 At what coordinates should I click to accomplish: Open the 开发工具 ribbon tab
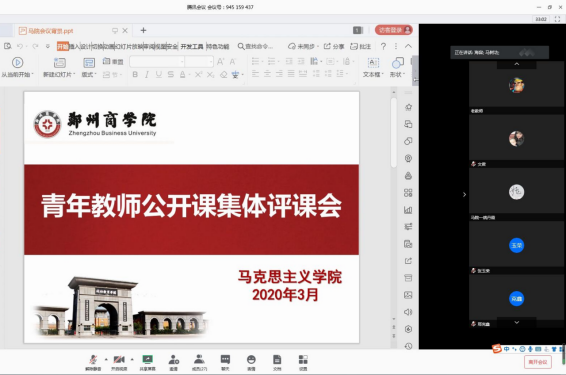(192, 46)
